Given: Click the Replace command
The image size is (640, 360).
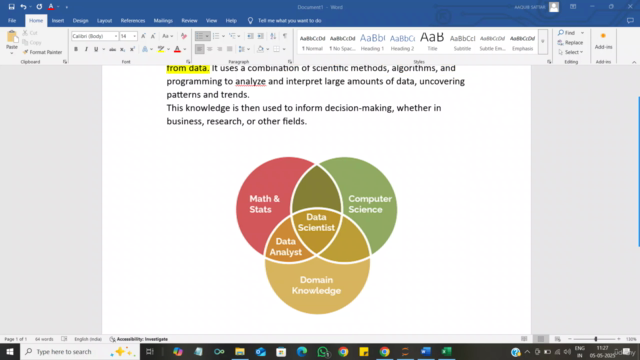Looking at the screenshot, I should (570, 42).
